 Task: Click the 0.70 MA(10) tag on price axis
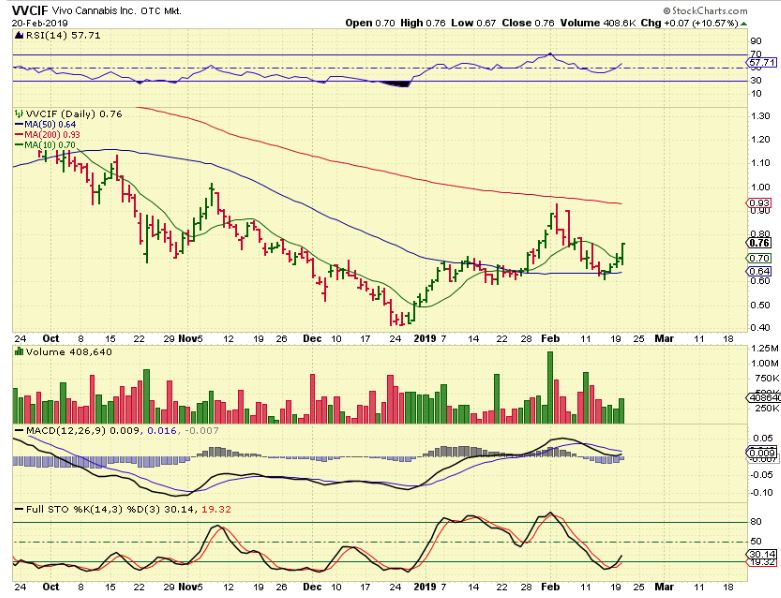760,258
